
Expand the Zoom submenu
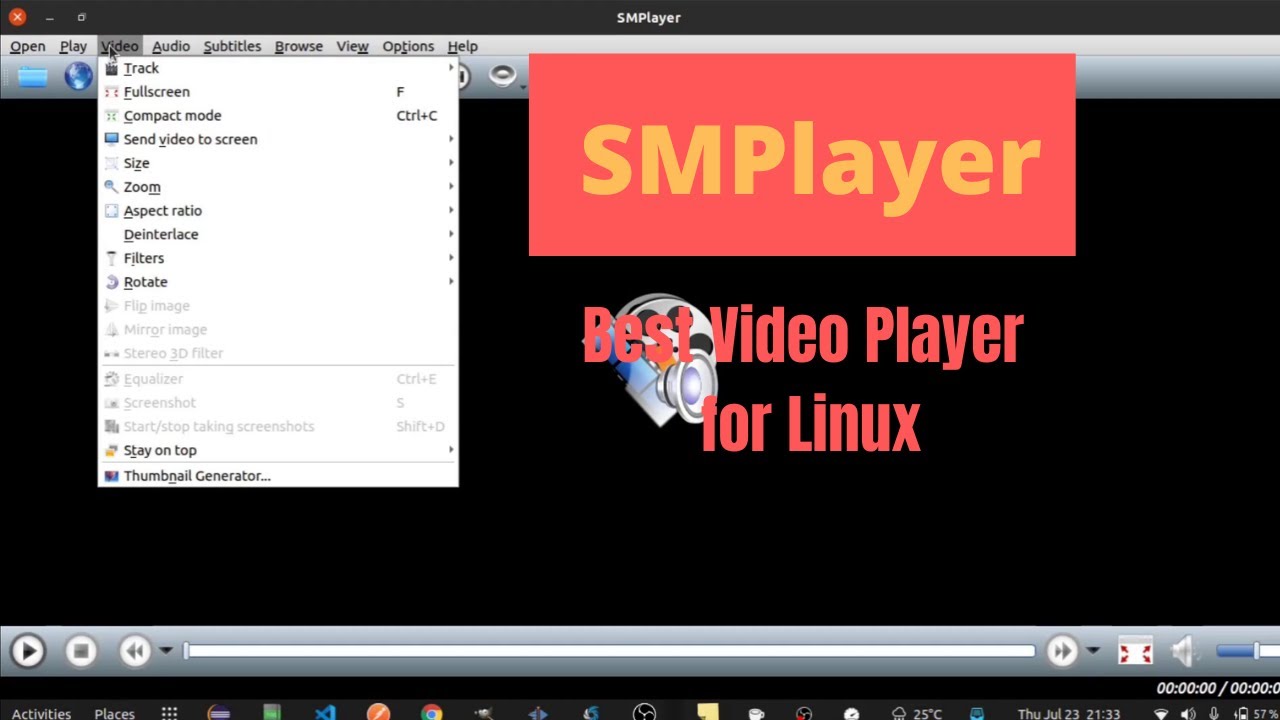coord(278,187)
